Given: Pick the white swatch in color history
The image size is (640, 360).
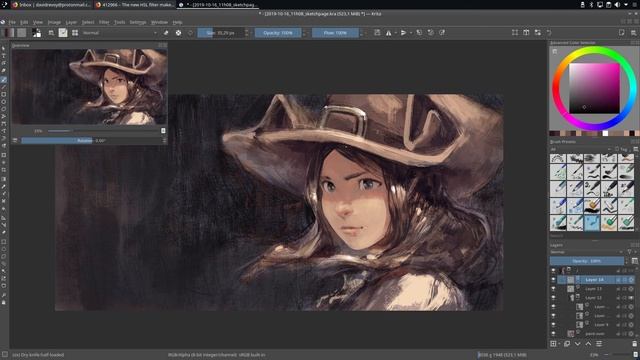Looking at the screenshot, I should [x=605, y=133].
